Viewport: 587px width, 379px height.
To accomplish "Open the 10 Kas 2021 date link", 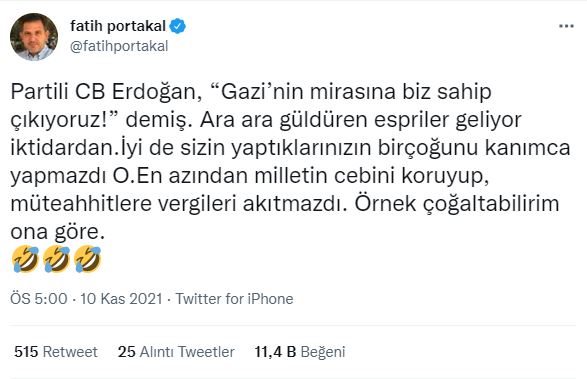I will point(121,299).
